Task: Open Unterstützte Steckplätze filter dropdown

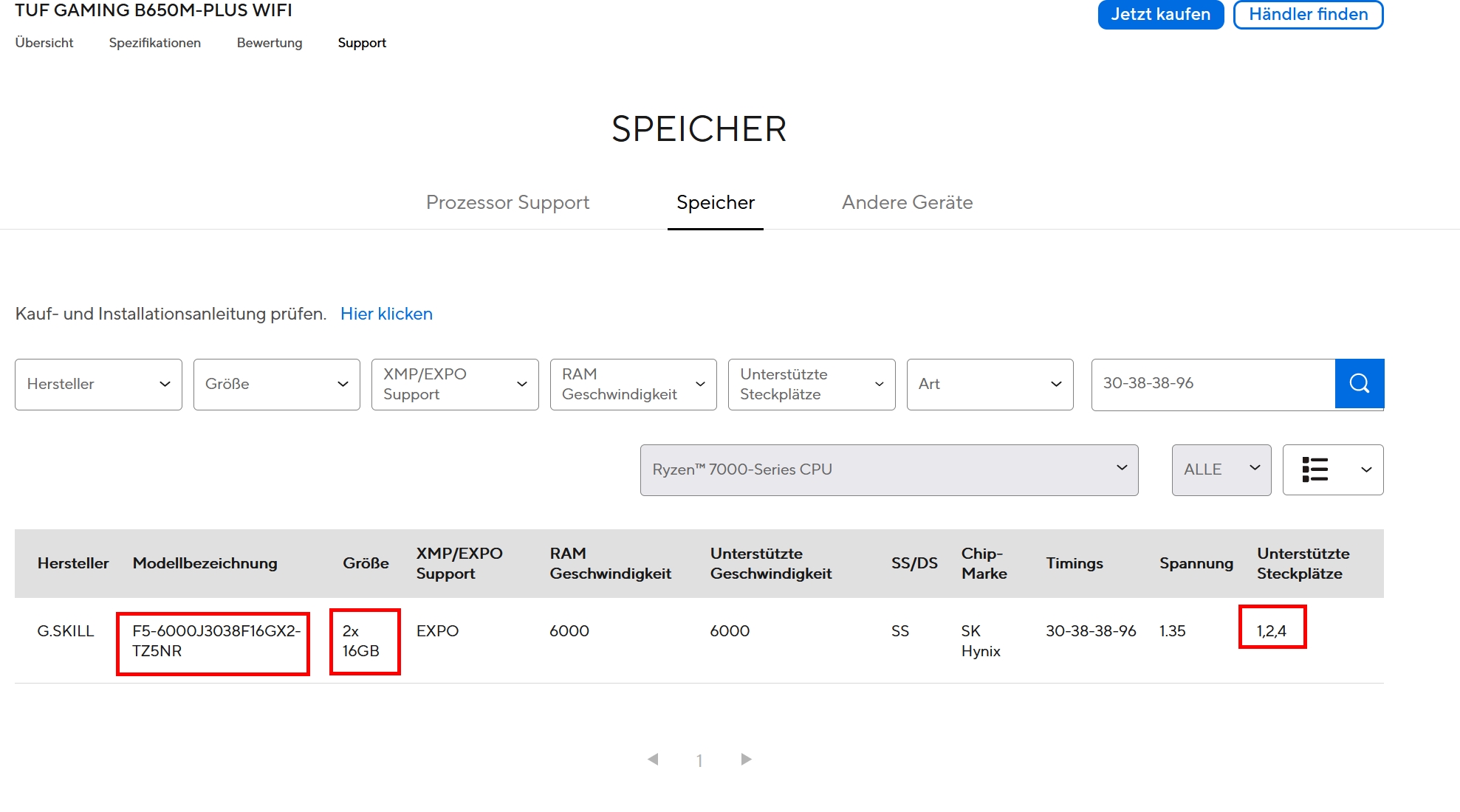Action: tap(812, 384)
